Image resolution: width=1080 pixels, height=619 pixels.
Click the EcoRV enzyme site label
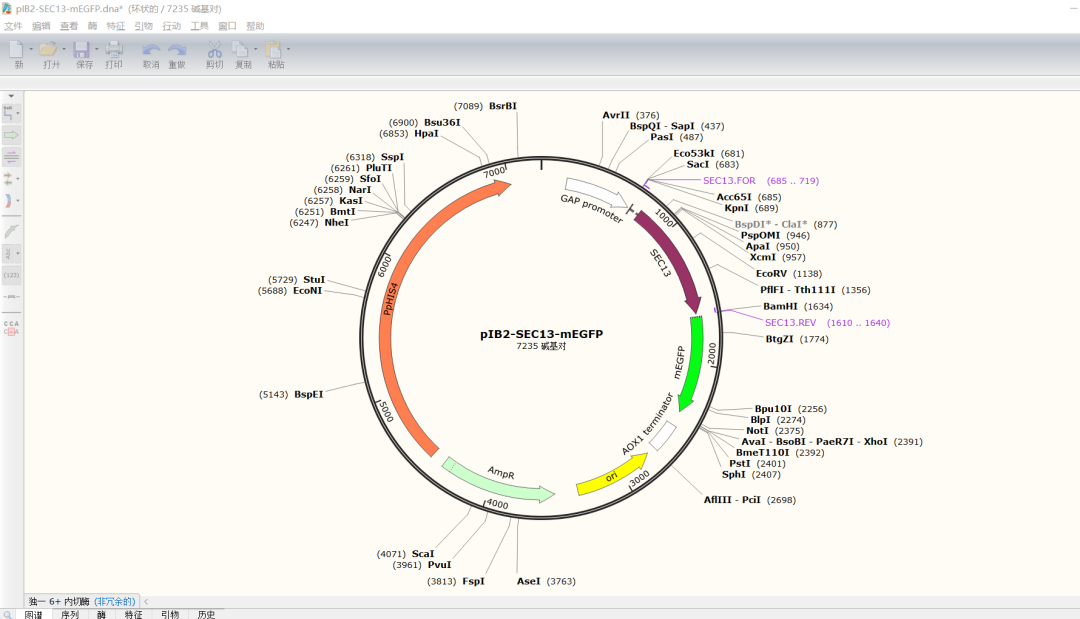[x=771, y=273]
